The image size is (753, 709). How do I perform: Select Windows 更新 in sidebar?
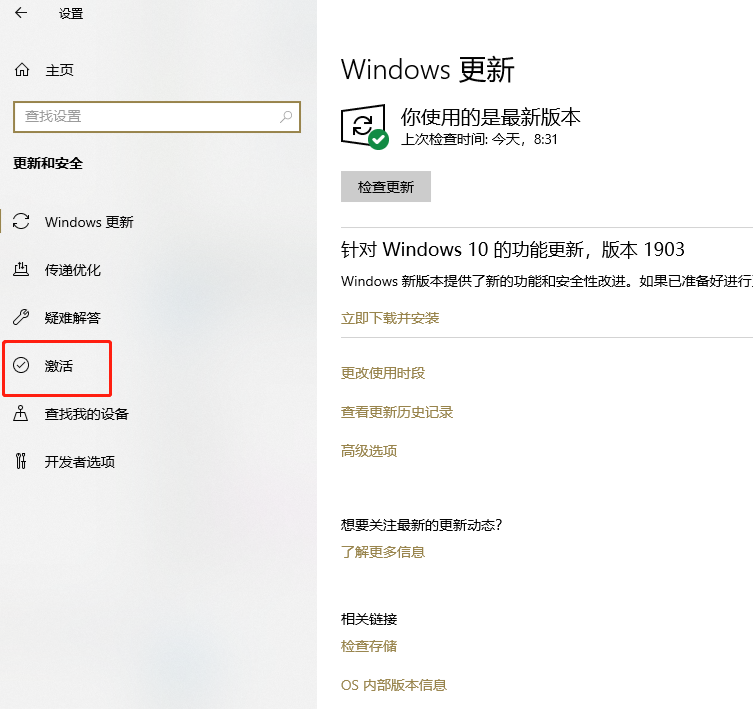[89, 222]
